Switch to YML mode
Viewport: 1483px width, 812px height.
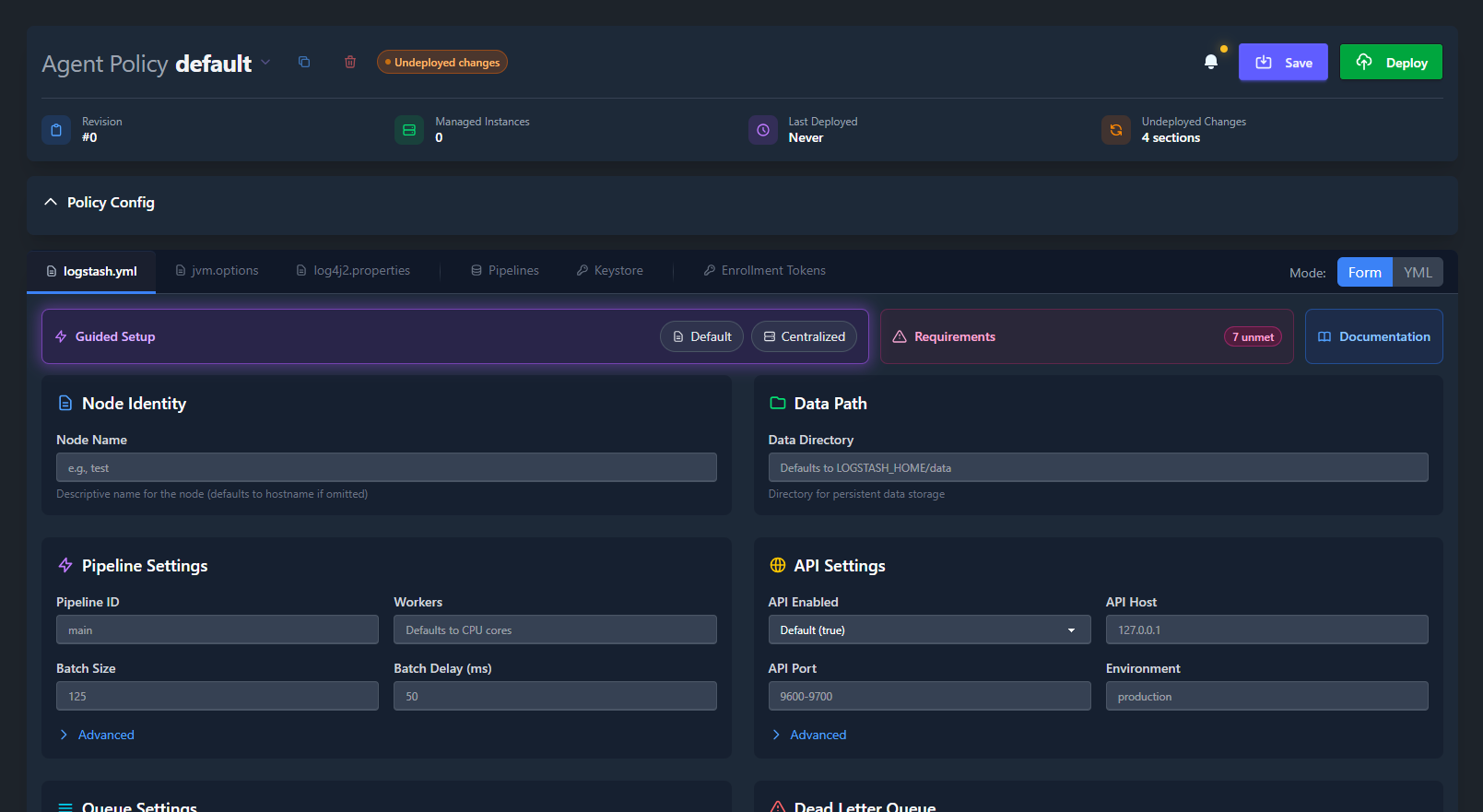click(1418, 272)
